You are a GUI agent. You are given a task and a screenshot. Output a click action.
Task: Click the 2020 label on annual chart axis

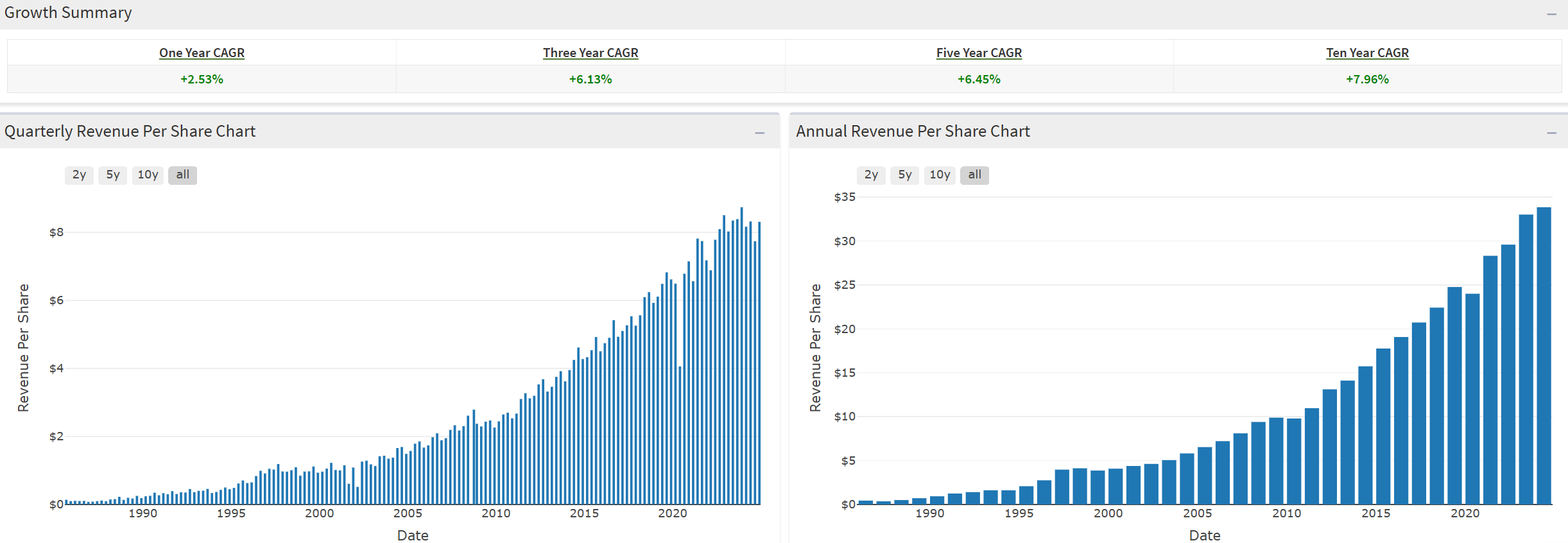click(x=1465, y=513)
